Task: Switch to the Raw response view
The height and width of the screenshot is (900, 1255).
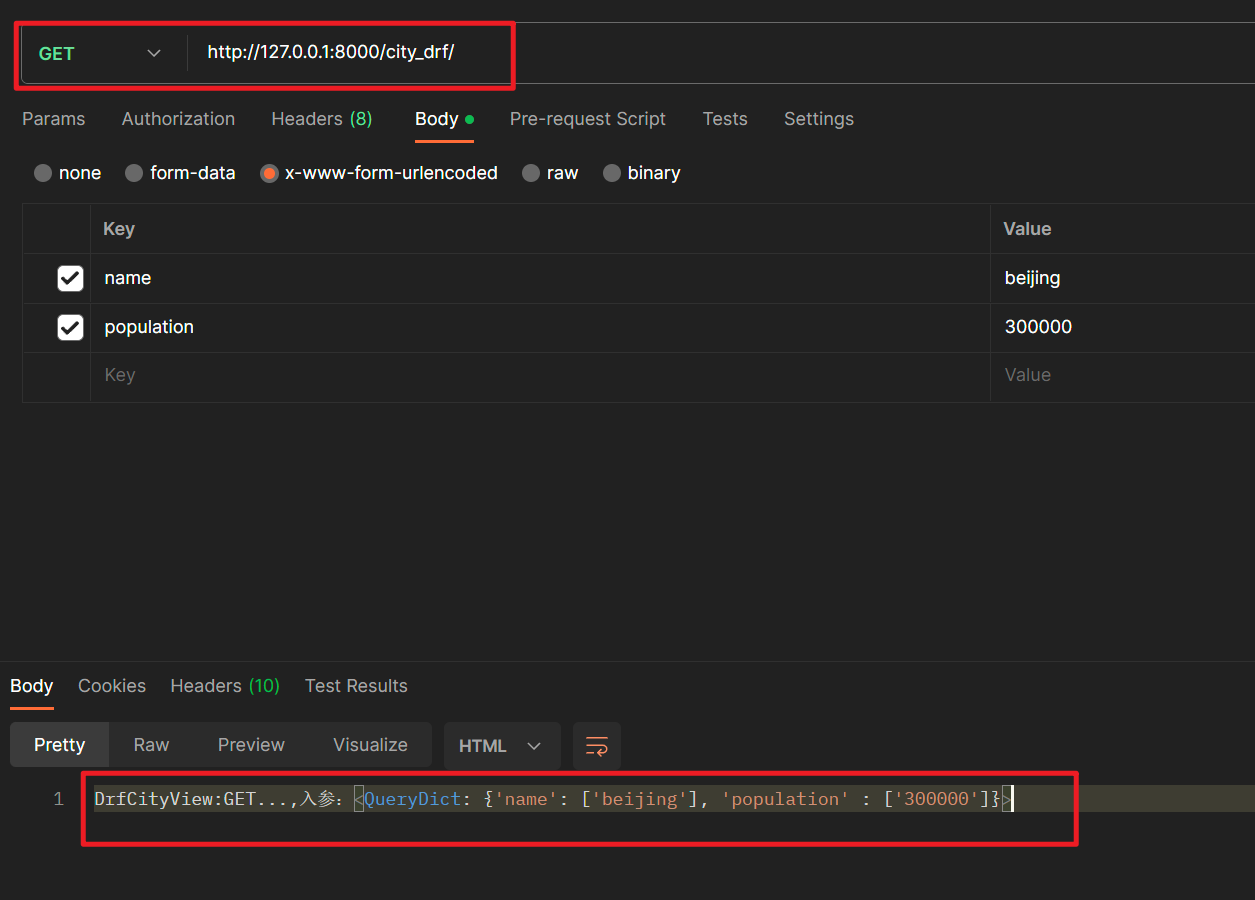Action: pos(151,744)
